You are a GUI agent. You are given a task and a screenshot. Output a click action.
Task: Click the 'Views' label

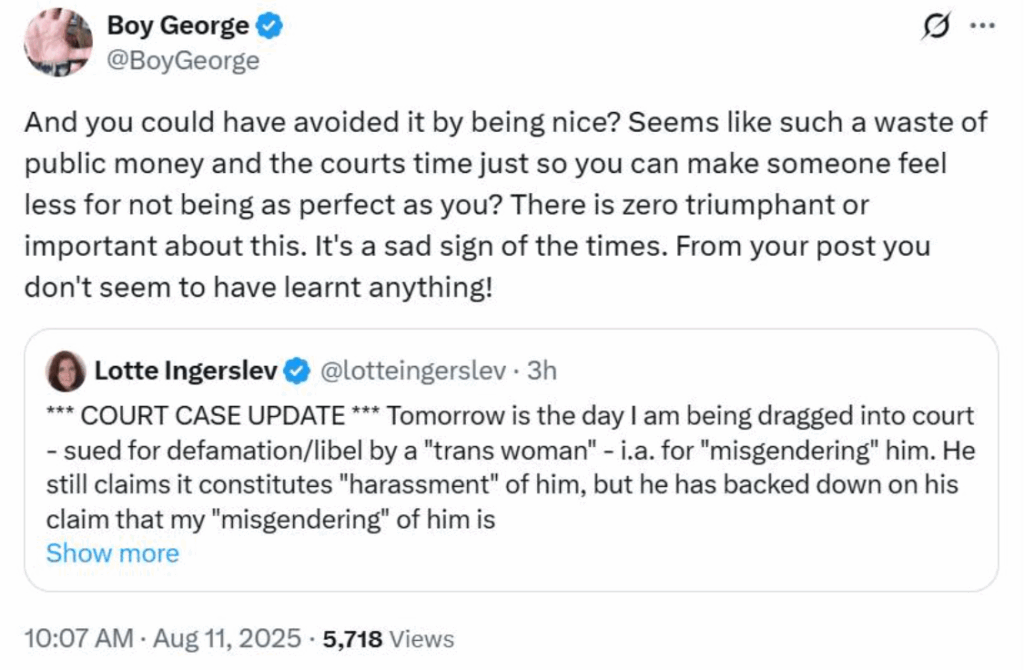420,638
